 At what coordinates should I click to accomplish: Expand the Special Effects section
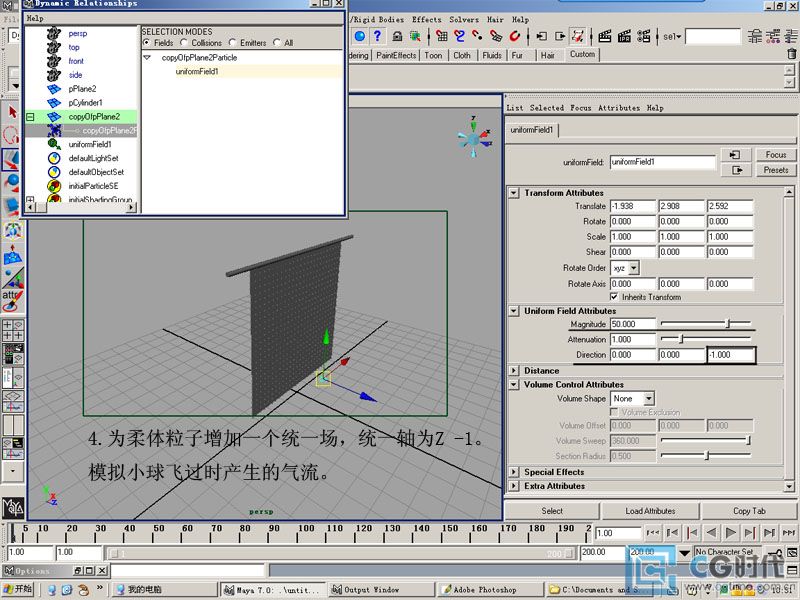click(514, 472)
